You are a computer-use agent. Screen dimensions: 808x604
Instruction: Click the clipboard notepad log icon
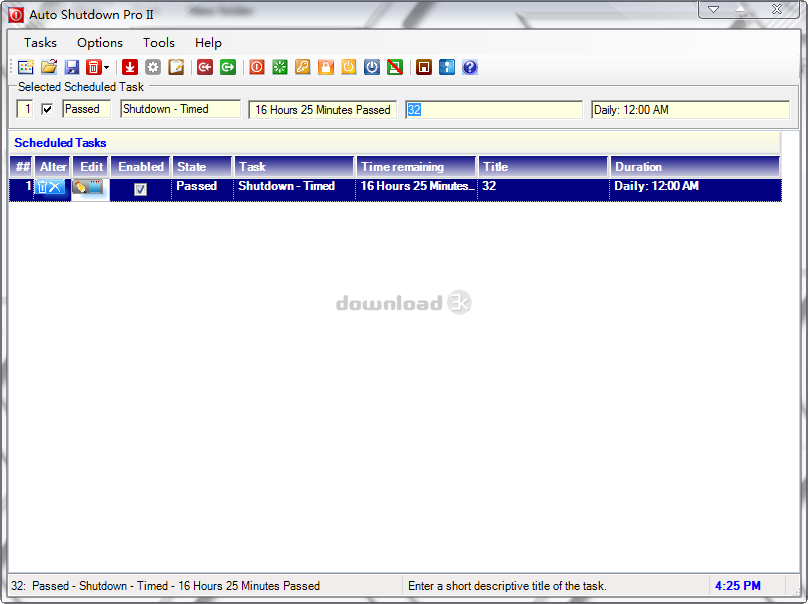point(176,67)
